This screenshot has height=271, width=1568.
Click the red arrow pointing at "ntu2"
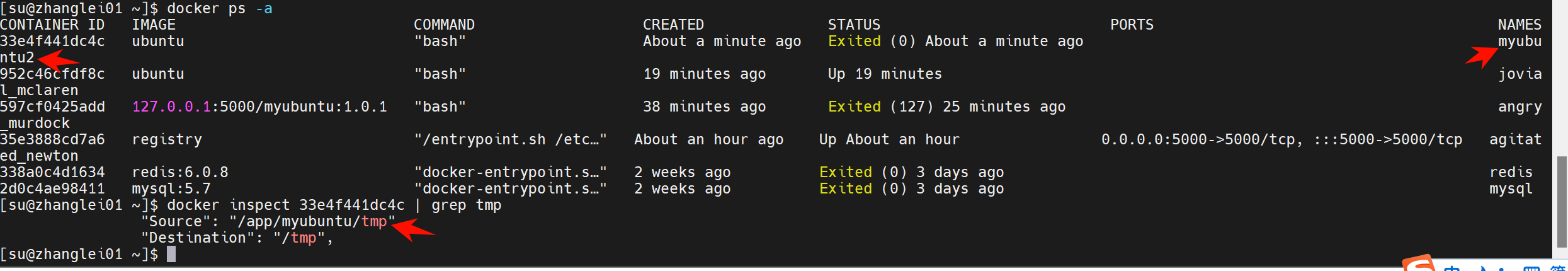pos(58,61)
